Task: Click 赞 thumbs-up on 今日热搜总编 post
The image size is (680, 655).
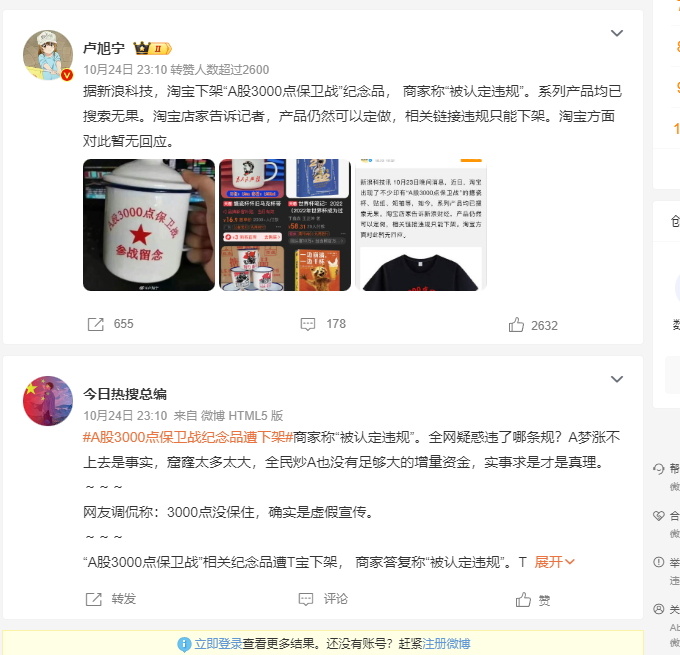Action: pos(523,600)
